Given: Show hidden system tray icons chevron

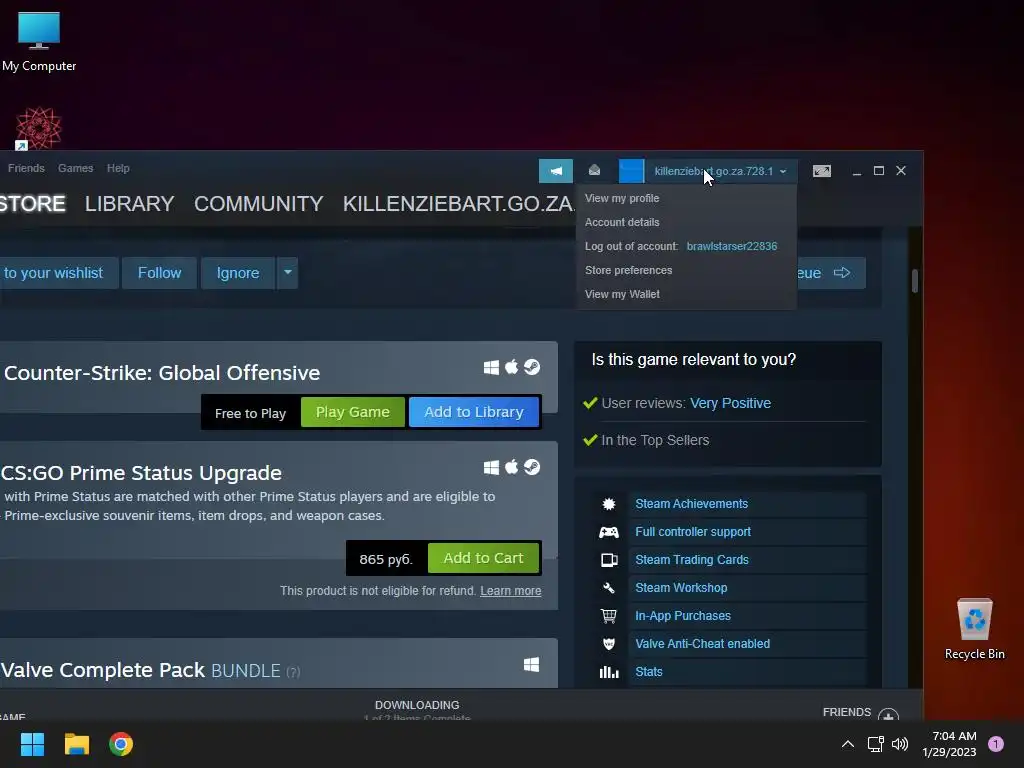Looking at the screenshot, I should (x=848, y=744).
